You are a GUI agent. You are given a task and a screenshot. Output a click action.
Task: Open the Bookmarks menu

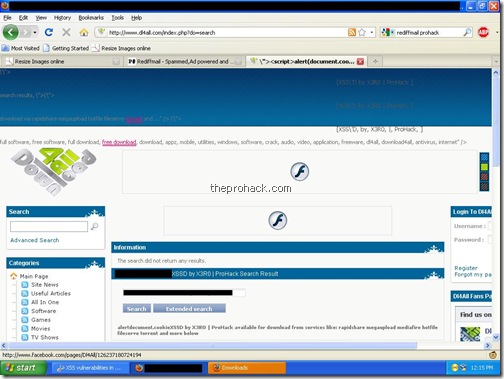[x=91, y=18]
